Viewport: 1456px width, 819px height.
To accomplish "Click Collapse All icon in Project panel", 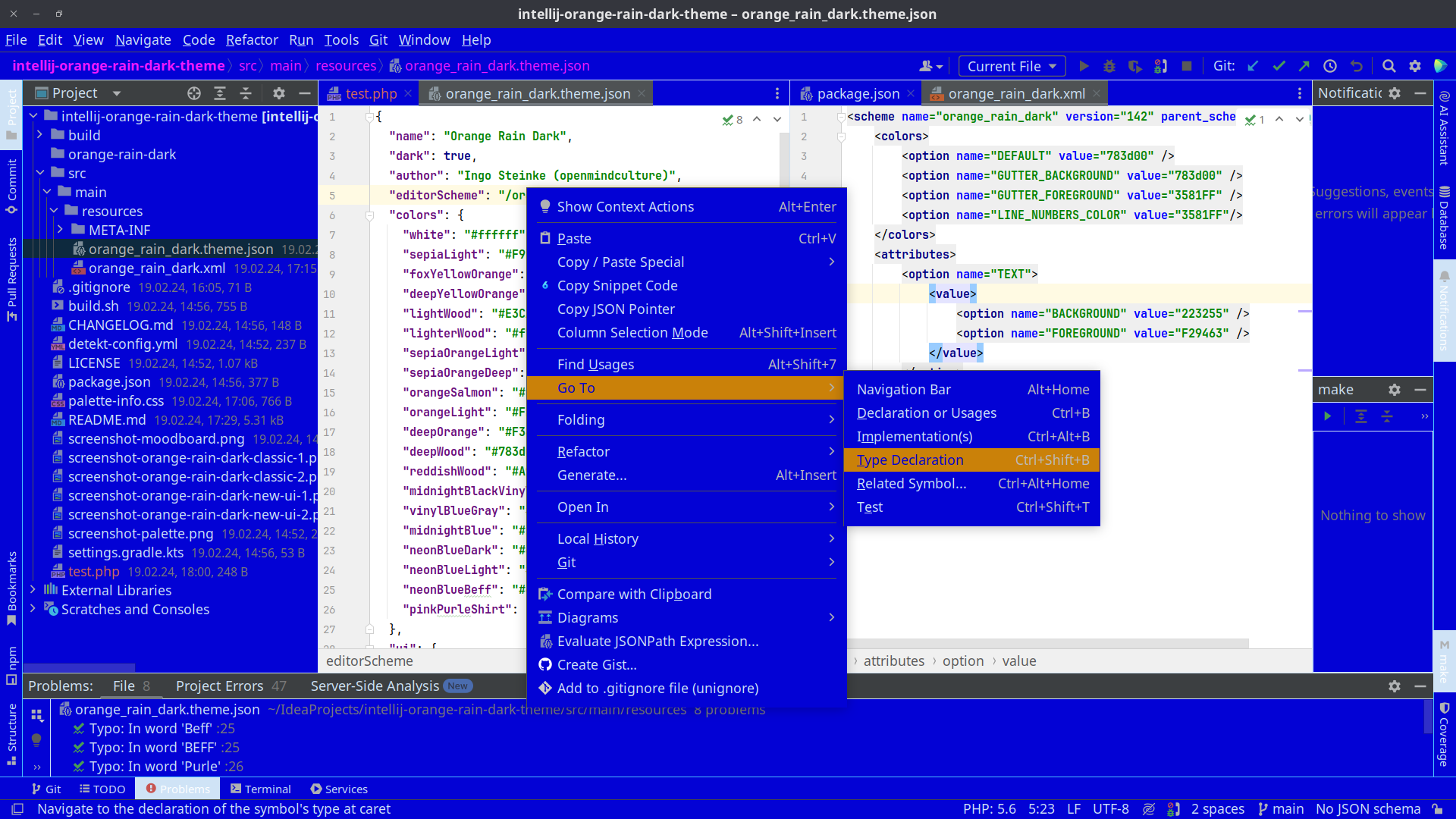I will 245,93.
